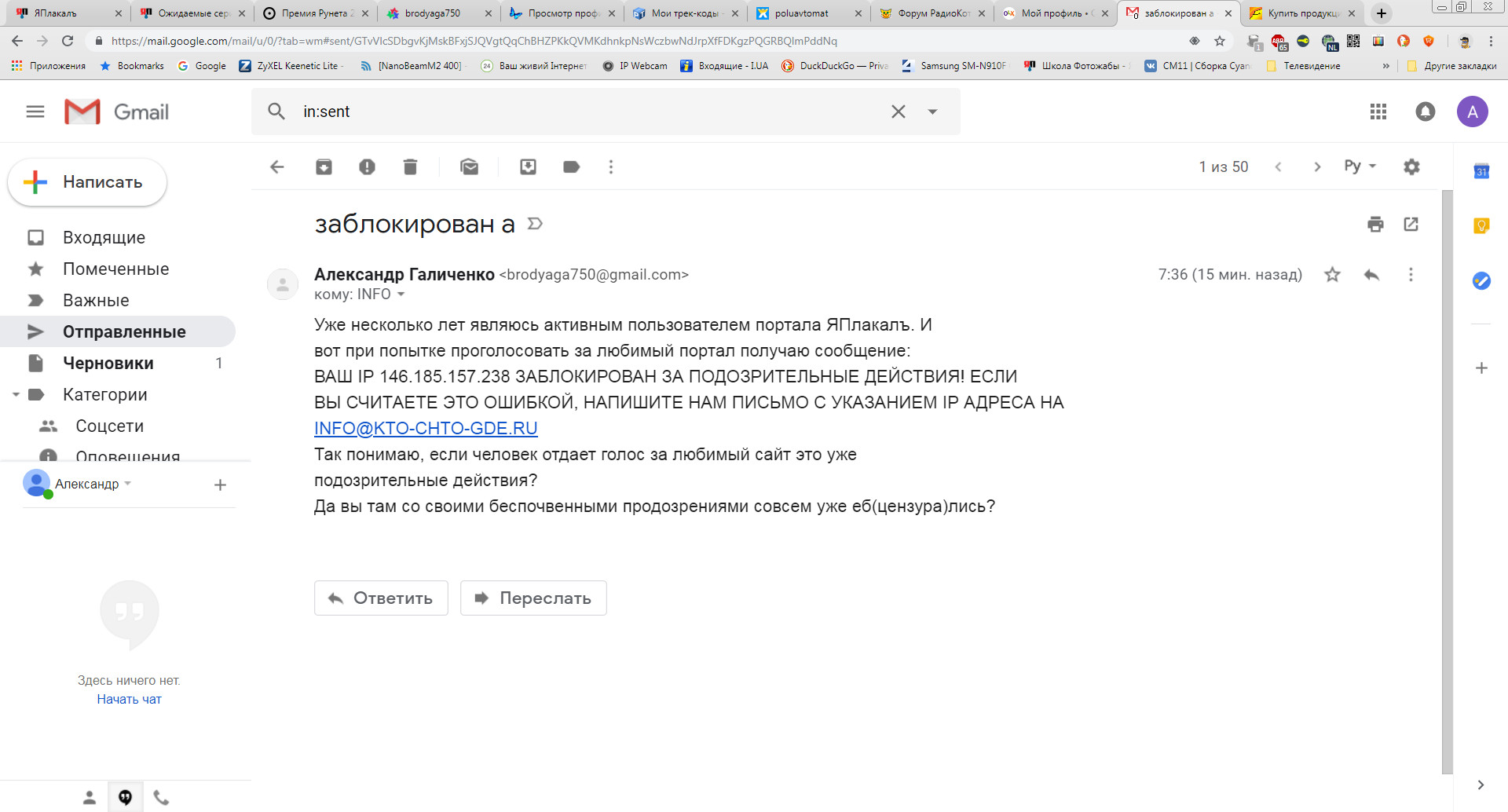1508x812 pixels.
Task: Open the message's more options menu
Action: (1411, 275)
